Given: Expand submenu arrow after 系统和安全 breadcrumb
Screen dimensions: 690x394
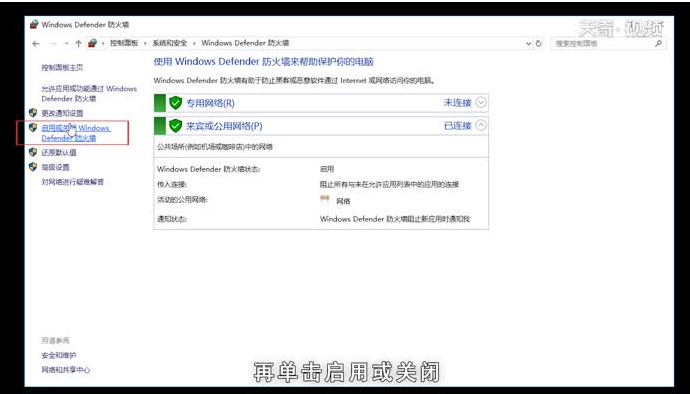Looking at the screenshot, I should tap(194, 43).
